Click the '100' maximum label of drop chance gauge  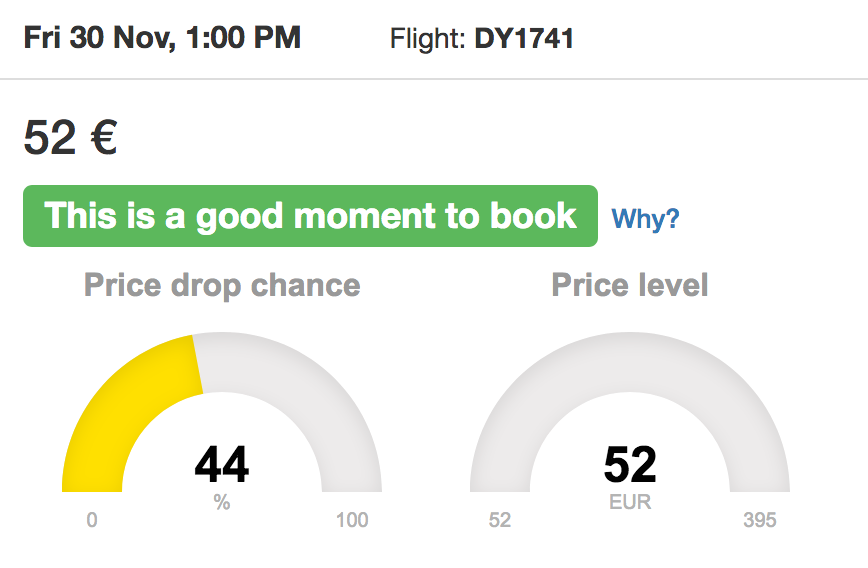click(x=352, y=520)
